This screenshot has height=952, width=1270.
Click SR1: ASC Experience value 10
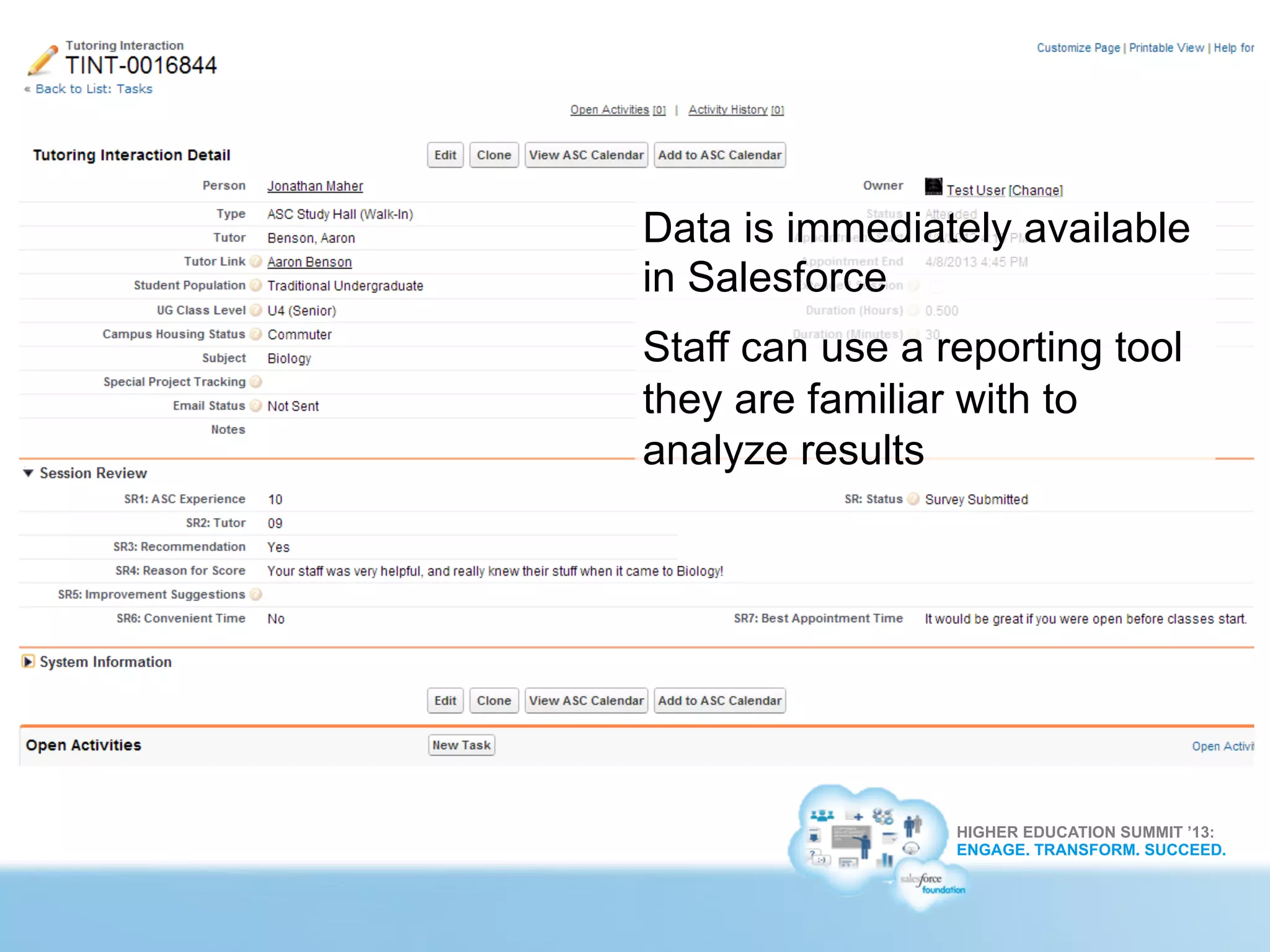click(275, 500)
